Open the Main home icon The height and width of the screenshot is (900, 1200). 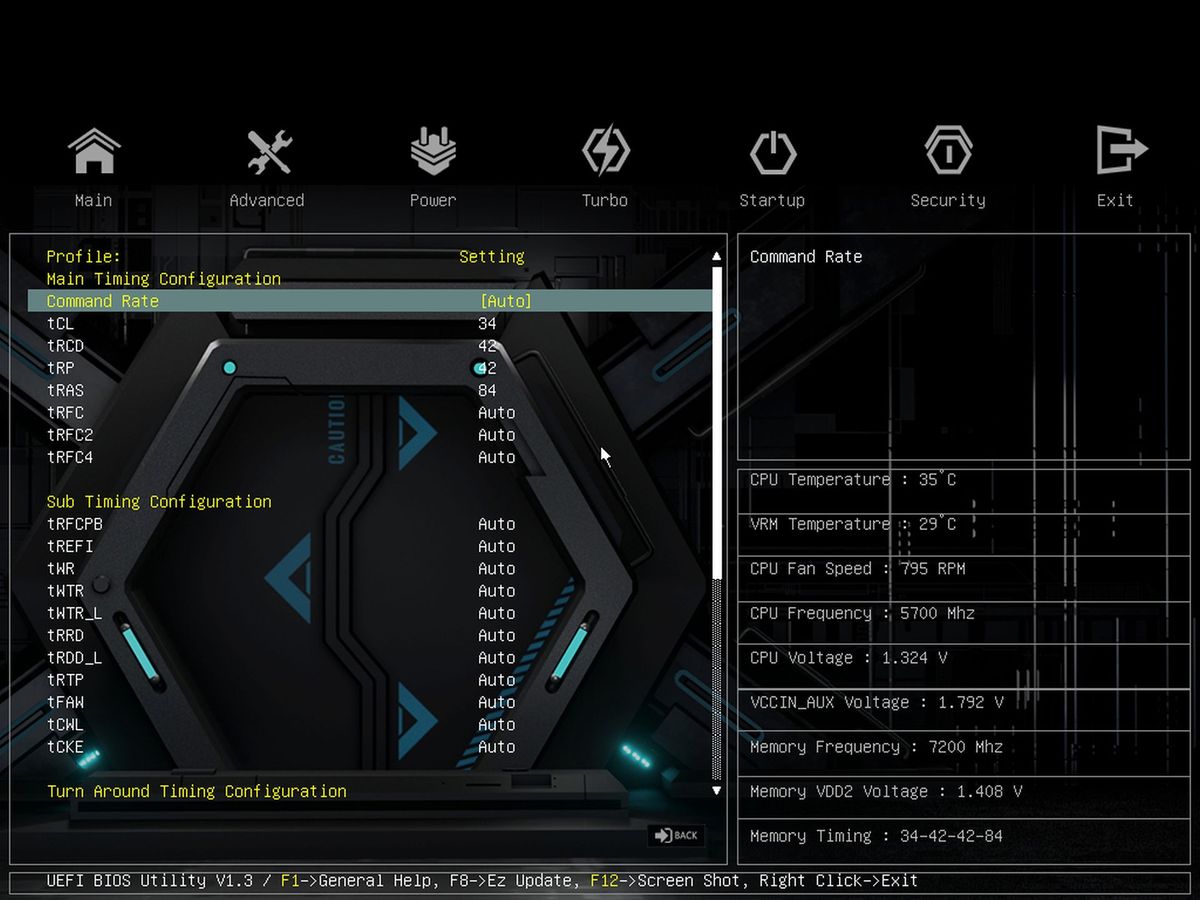[x=94, y=151]
